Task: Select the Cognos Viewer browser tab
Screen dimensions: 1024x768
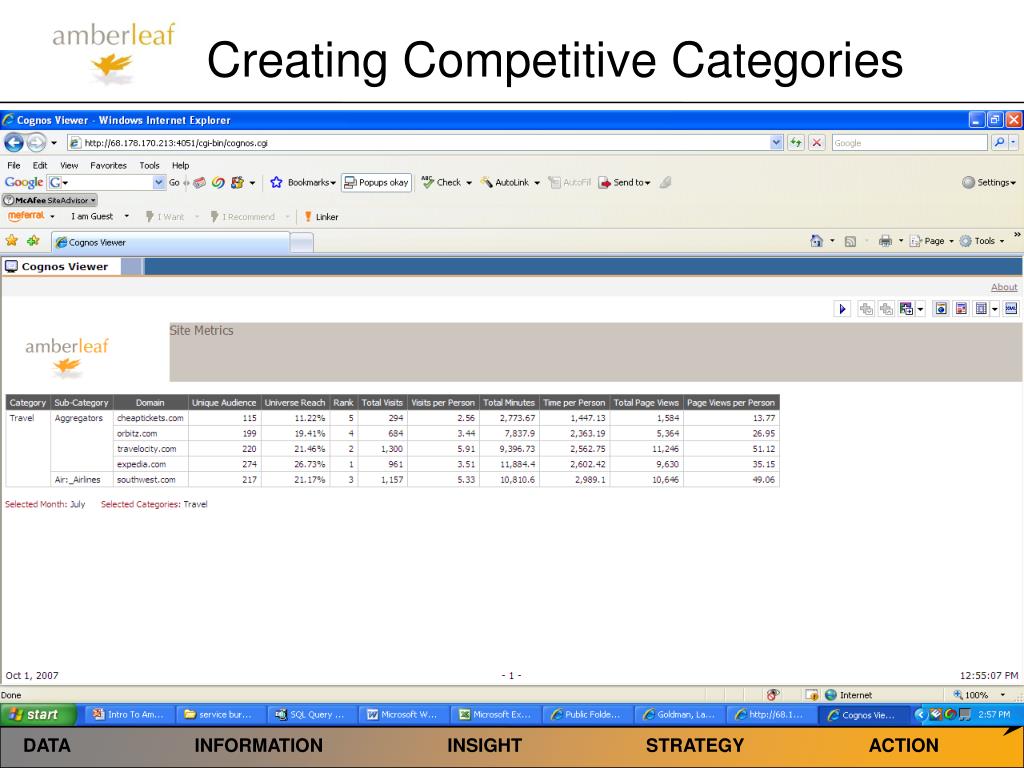Action: [170, 242]
